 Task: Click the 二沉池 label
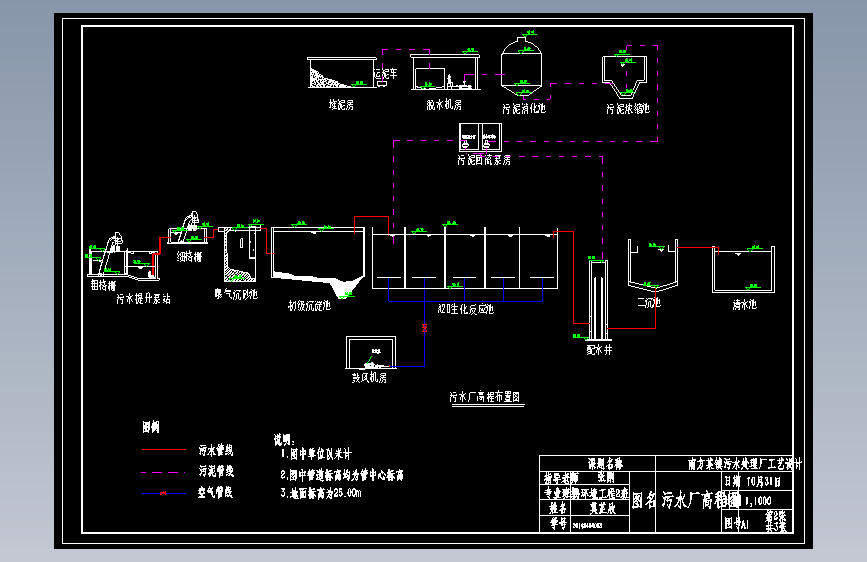(649, 303)
